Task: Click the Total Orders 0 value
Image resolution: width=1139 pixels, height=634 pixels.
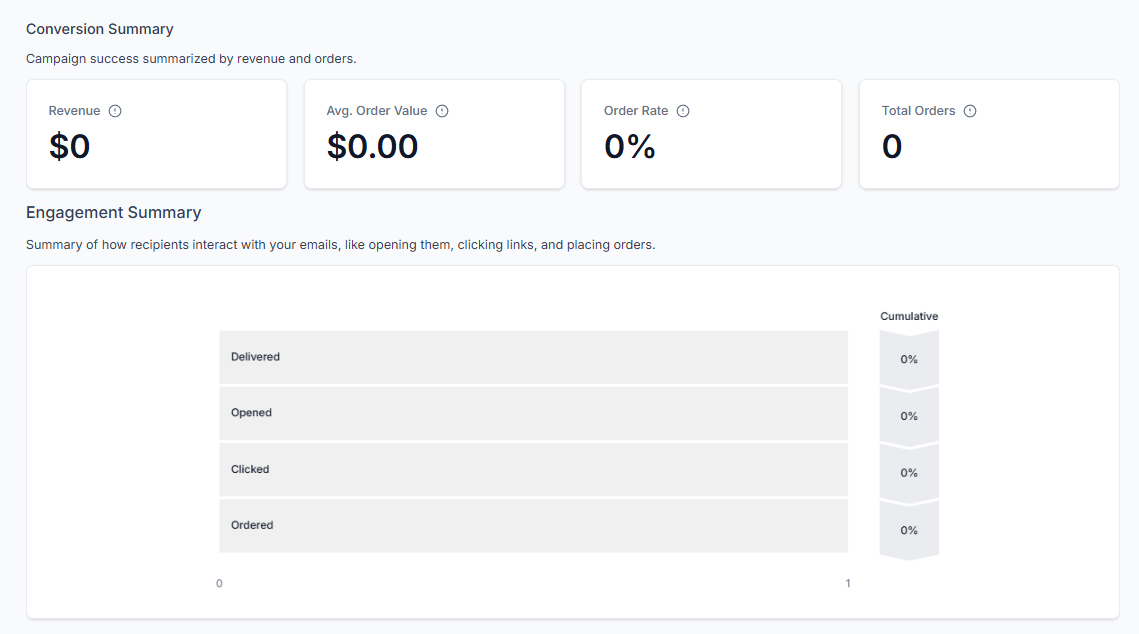Action: click(892, 147)
